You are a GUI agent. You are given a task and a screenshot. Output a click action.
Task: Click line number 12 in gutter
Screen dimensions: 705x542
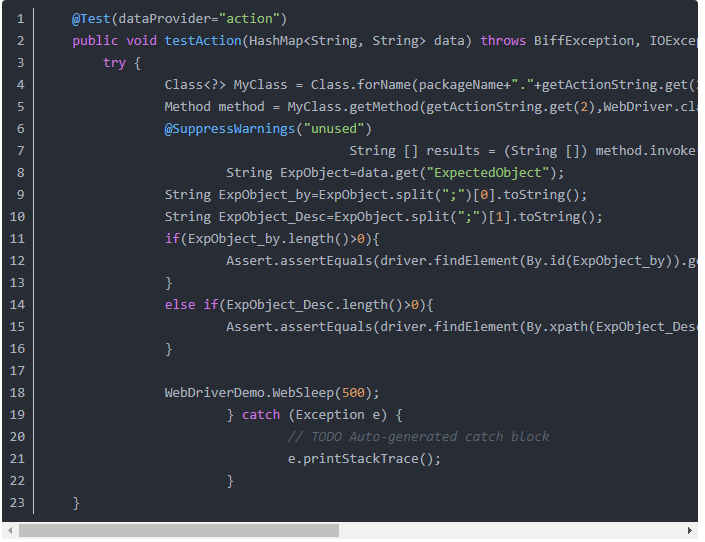tap(17, 261)
